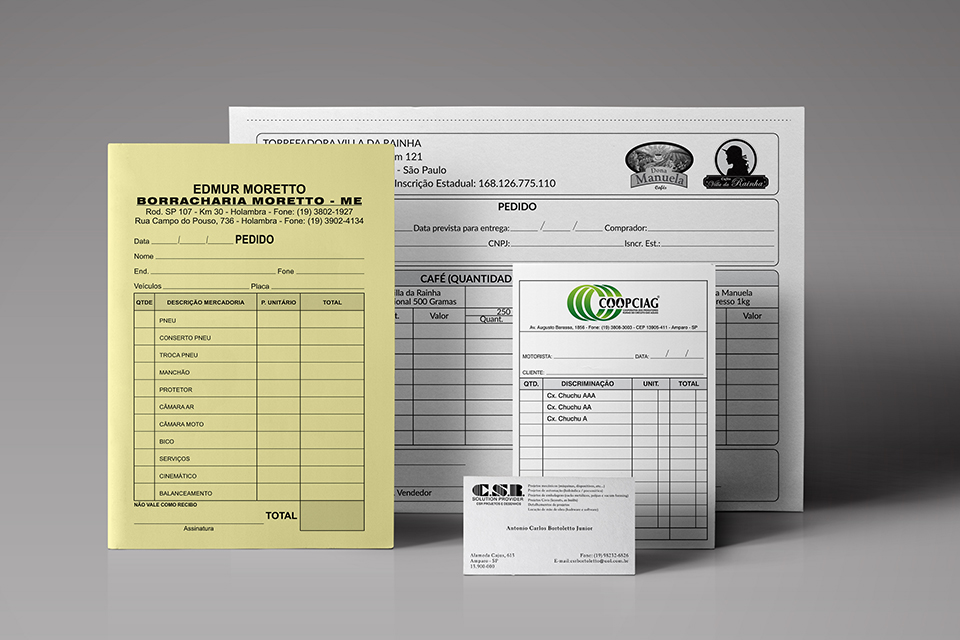Click the Vendedor label
Viewport: 960px width, 640px height.
(x=414, y=492)
